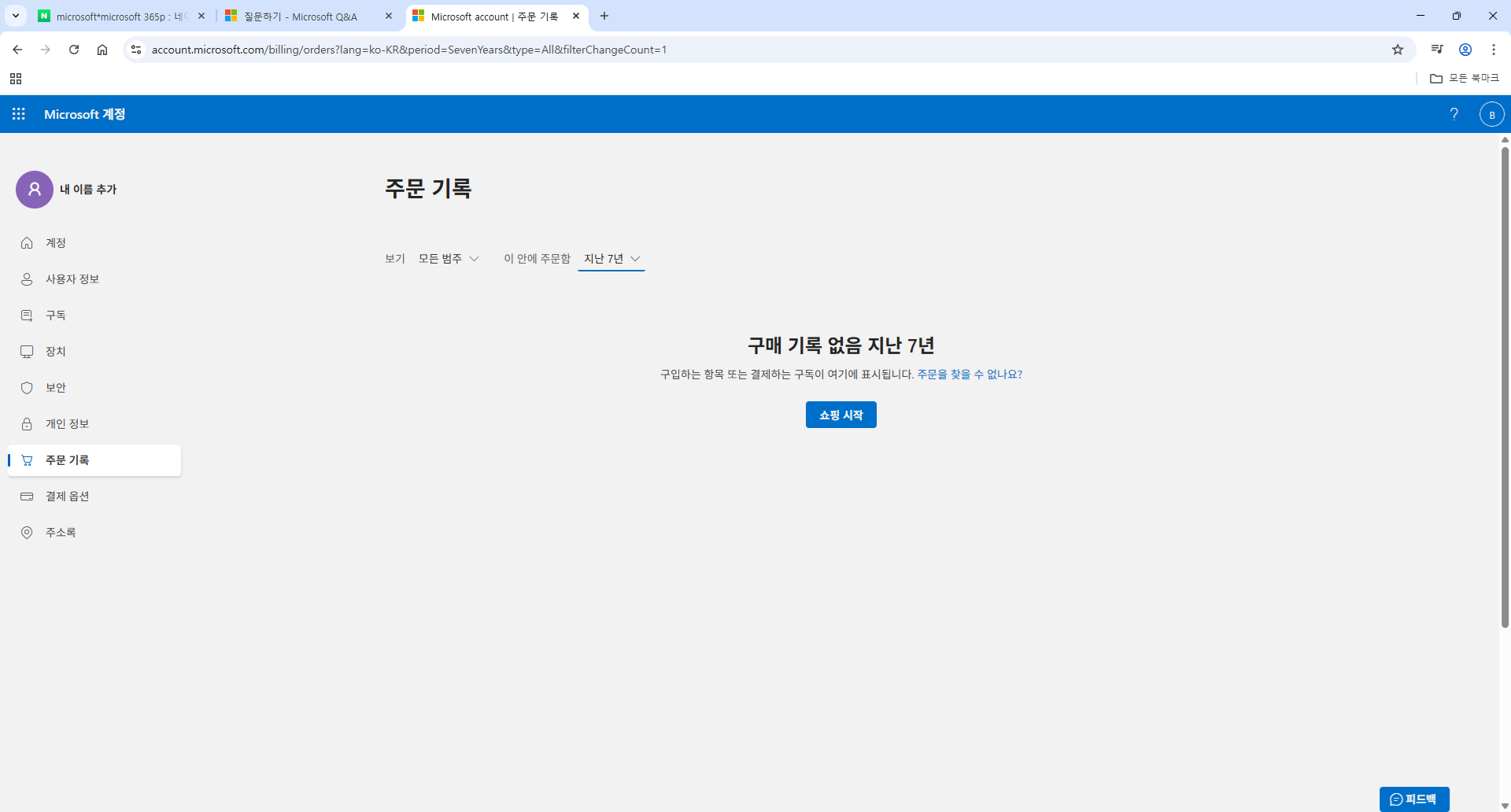Screen dimensions: 1511x812
Task: Expand the Chrome browser menu
Action: [1494, 49]
